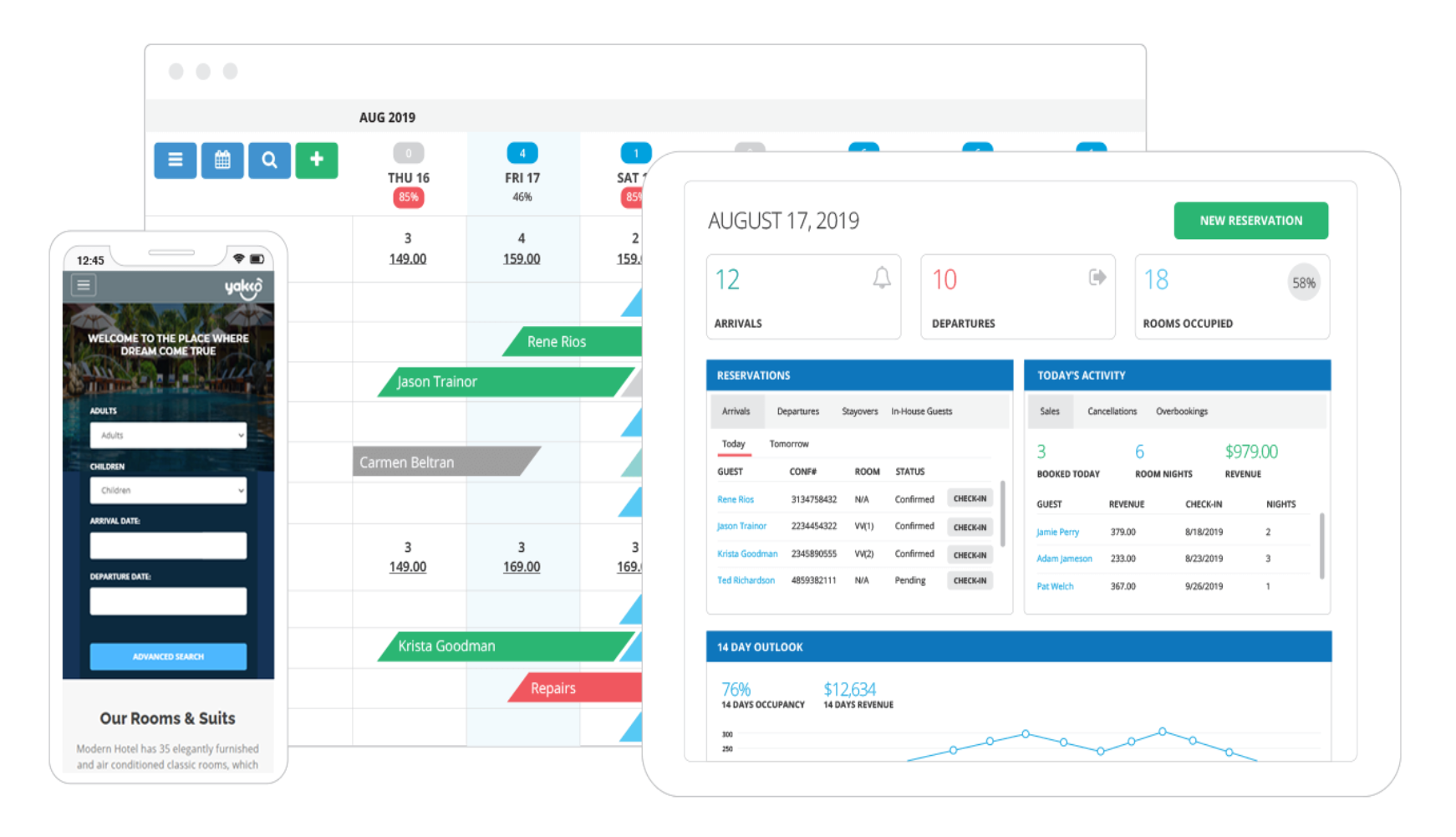Open the Children dropdown on phone
The width and height of the screenshot is (1456, 837).
(168, 490)
